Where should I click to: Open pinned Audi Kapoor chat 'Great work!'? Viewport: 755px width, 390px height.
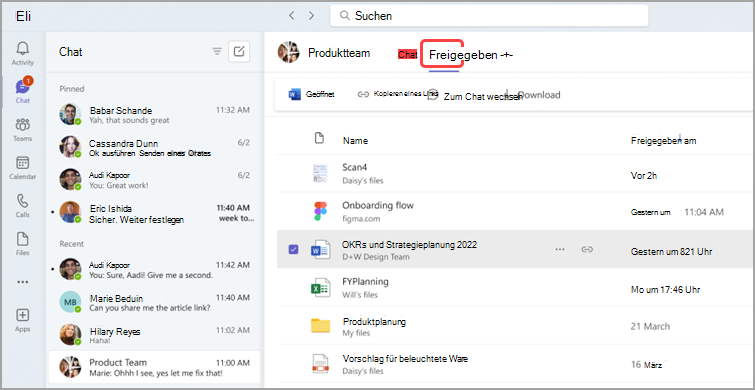pyautogui.click(x=155, y=179)
